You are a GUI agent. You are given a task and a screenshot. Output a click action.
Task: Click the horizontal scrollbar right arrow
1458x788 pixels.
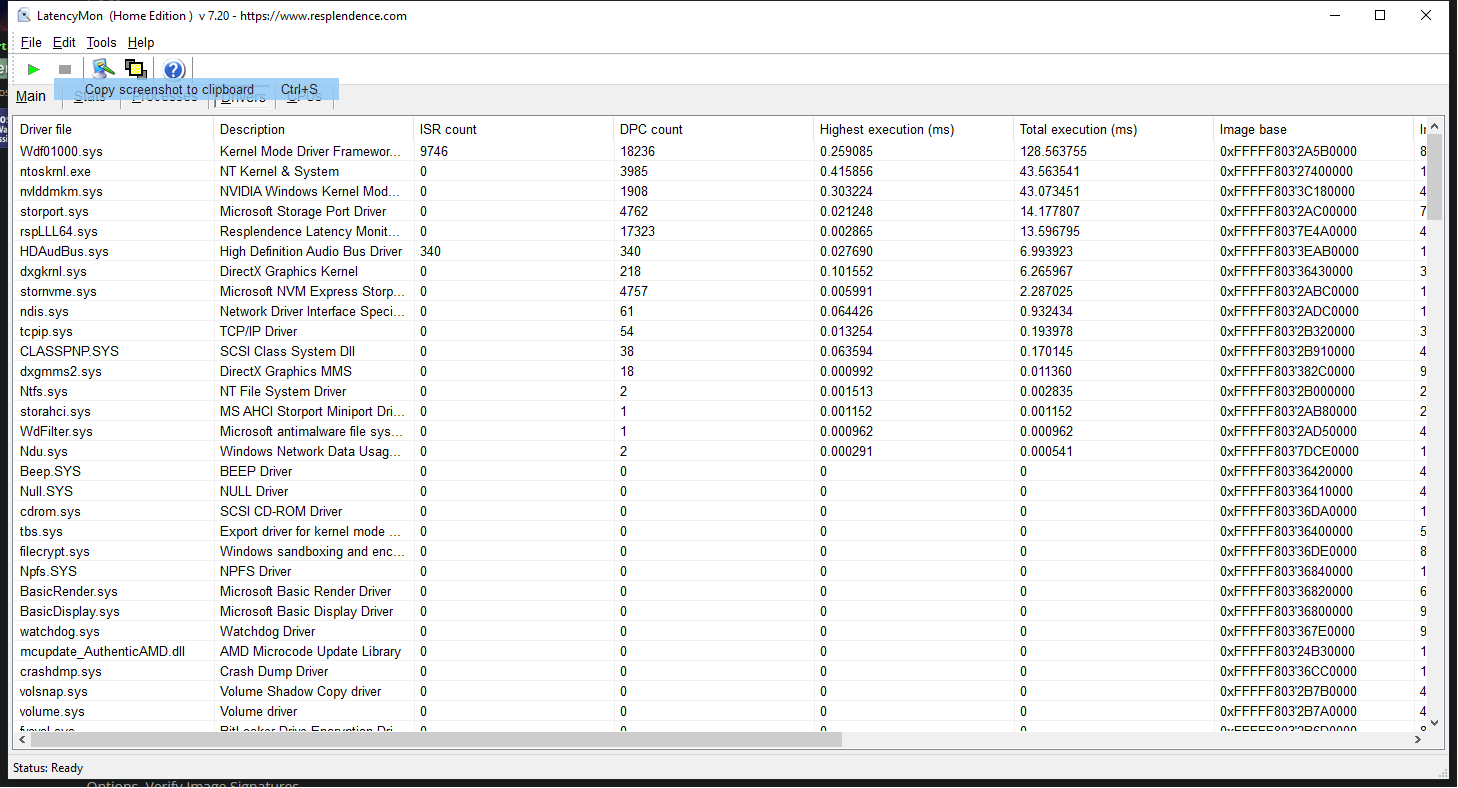(1417, 740)
